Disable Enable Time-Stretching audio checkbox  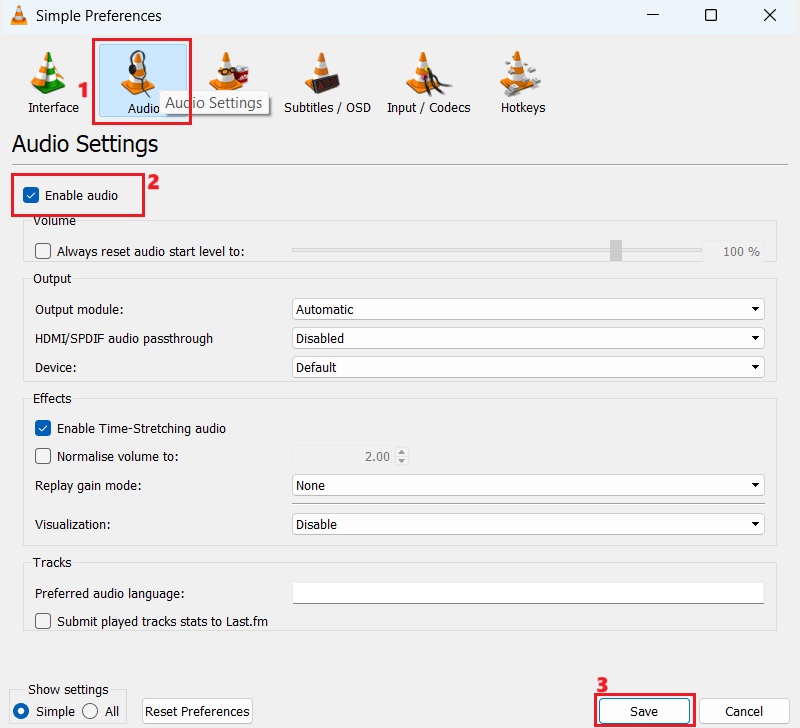coord(43,428)
